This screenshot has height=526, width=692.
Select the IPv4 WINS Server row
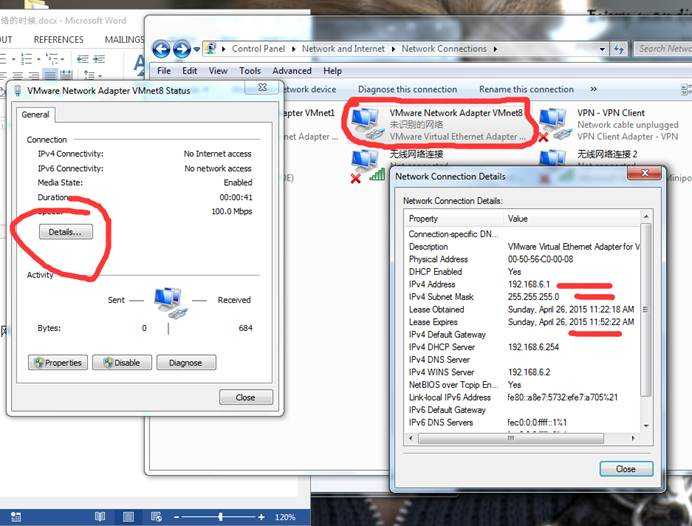[522, 372]
